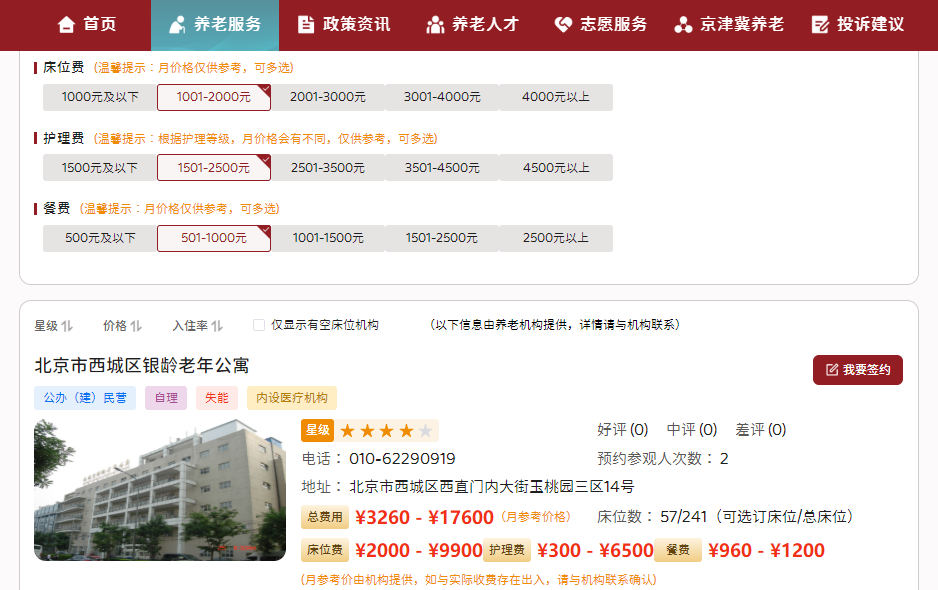Open 北京市西城区银龄老年公寓 title link
This screenshot has width=938, height=590.
[x=141, y=366]
